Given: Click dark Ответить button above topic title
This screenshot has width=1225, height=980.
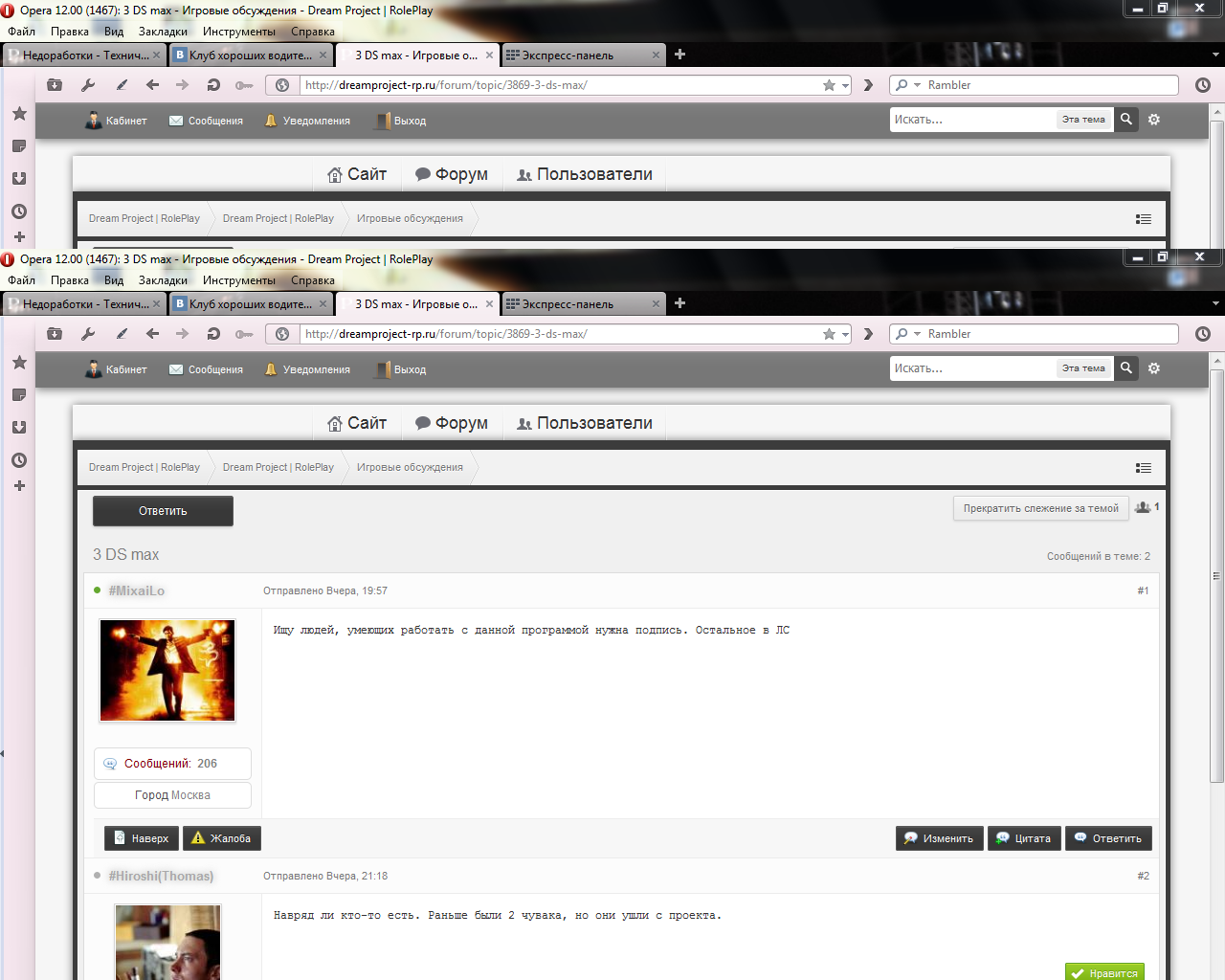Looking at the screenshot, I should coord(163,511).
